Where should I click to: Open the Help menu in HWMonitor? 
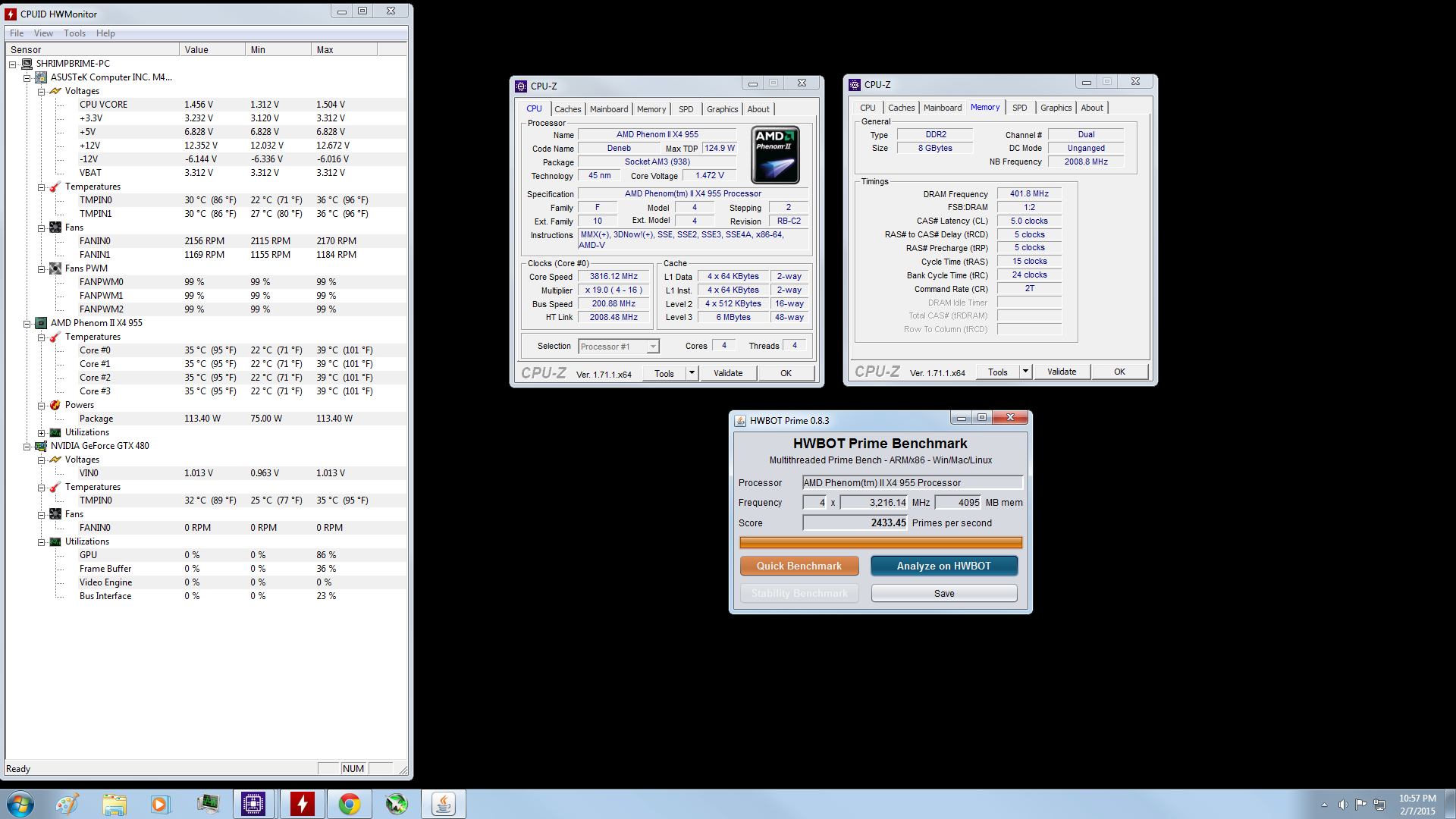(105, 33)
